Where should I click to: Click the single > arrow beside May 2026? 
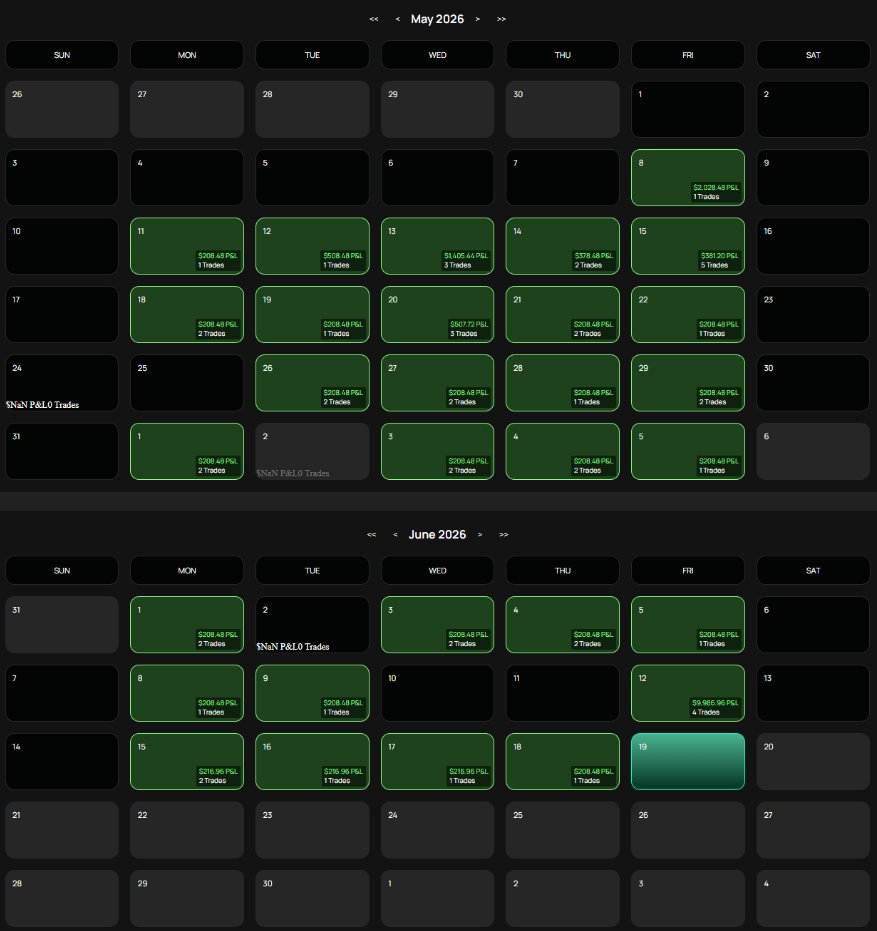pyautogui.click(x=477, y=19)
